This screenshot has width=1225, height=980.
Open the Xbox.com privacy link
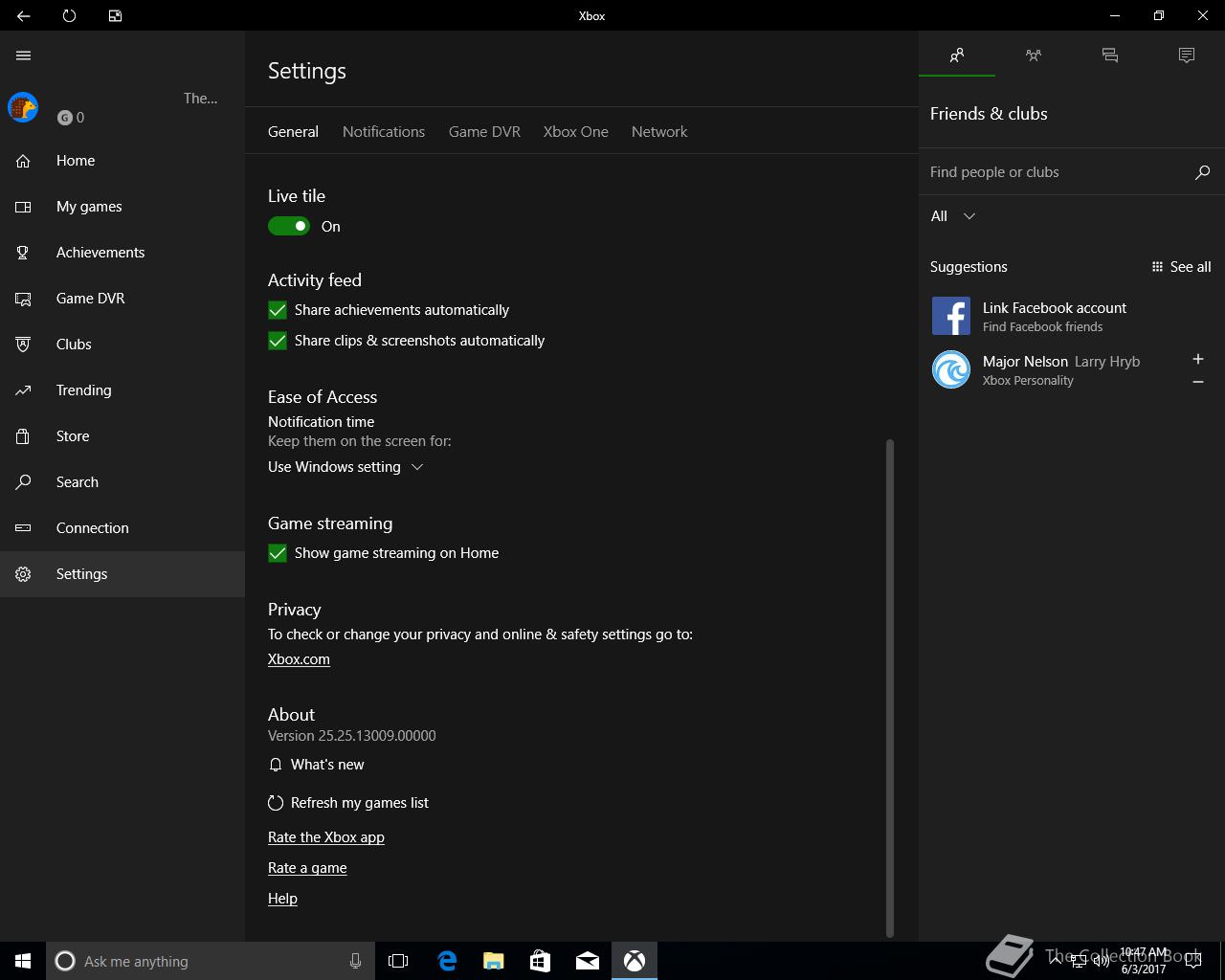(299, 659)
